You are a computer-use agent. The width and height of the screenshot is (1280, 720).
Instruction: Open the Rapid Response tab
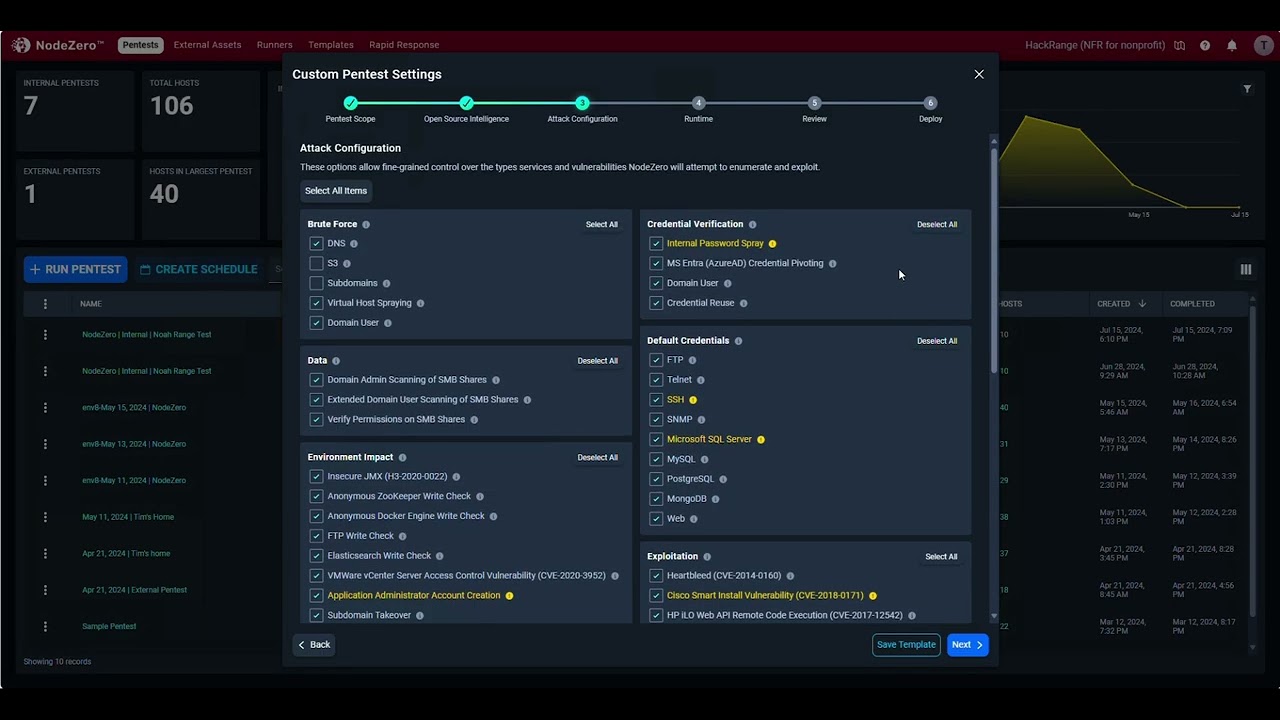pyautogui.click(x=404, y=45)
